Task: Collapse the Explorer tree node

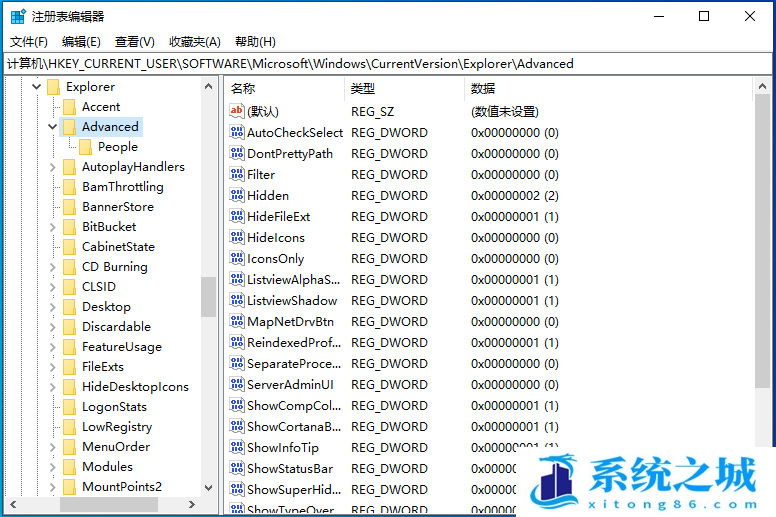Action: tap(37, 87)
